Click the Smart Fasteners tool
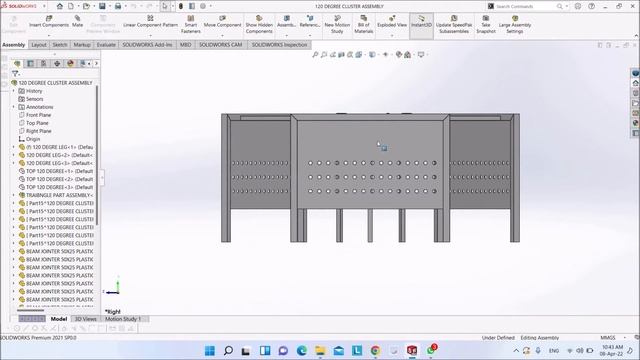This screenshot has height=360, width=640. (x=191, y=24)
